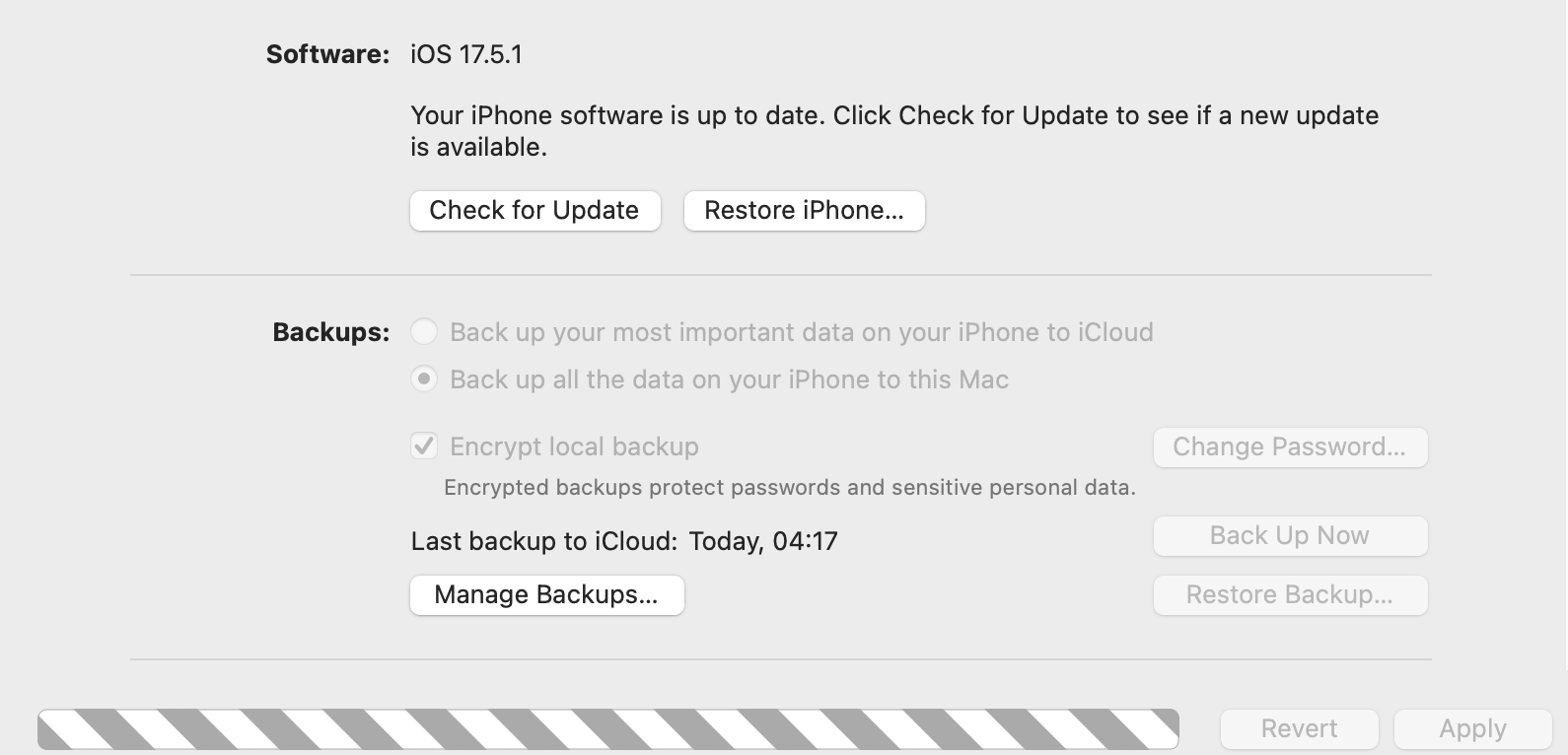Start a backup with Back Up Now
1568x755 pixels.
(1290, 536)
